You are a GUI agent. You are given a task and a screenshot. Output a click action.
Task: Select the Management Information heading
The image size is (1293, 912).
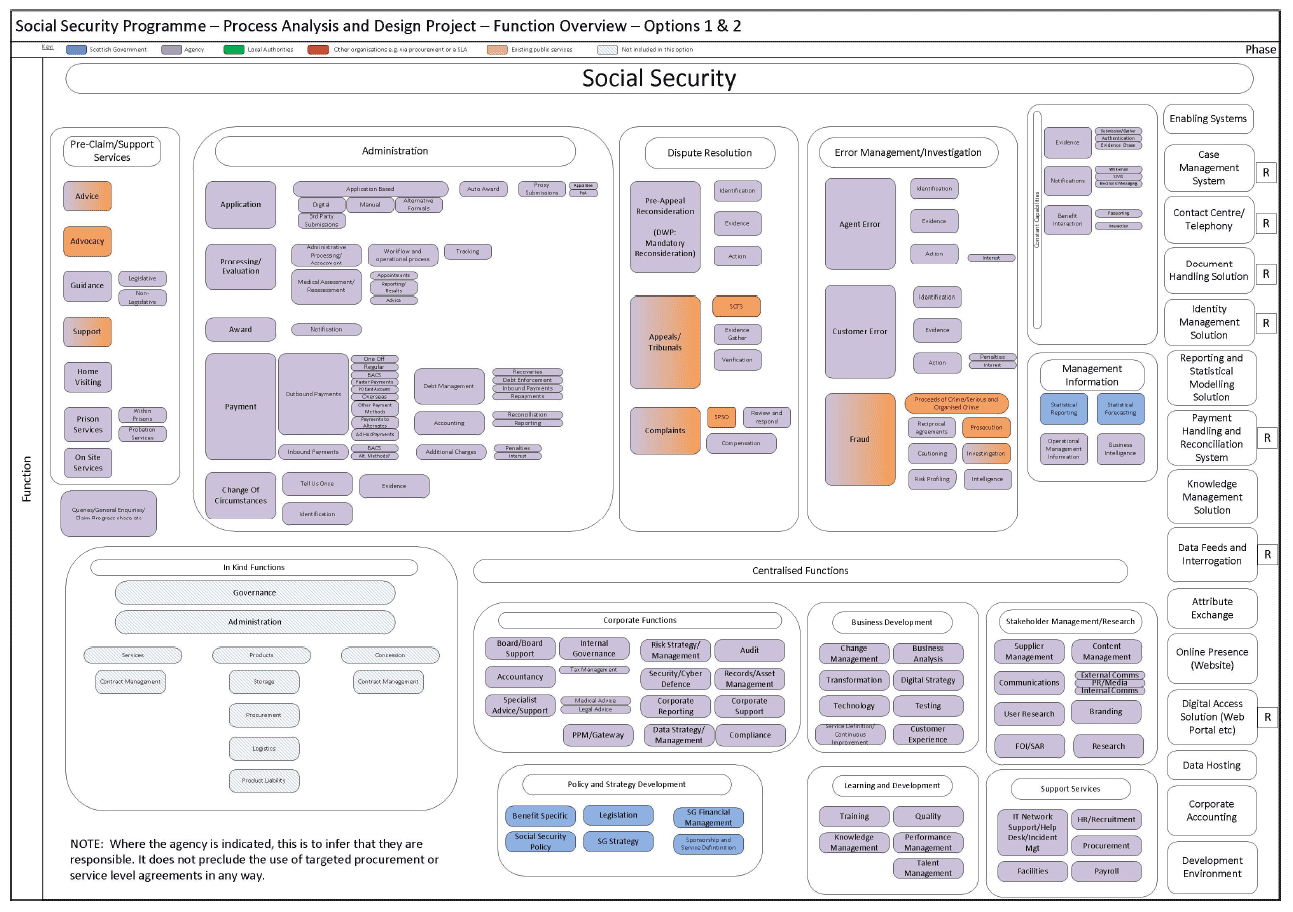click(1092, 375)
